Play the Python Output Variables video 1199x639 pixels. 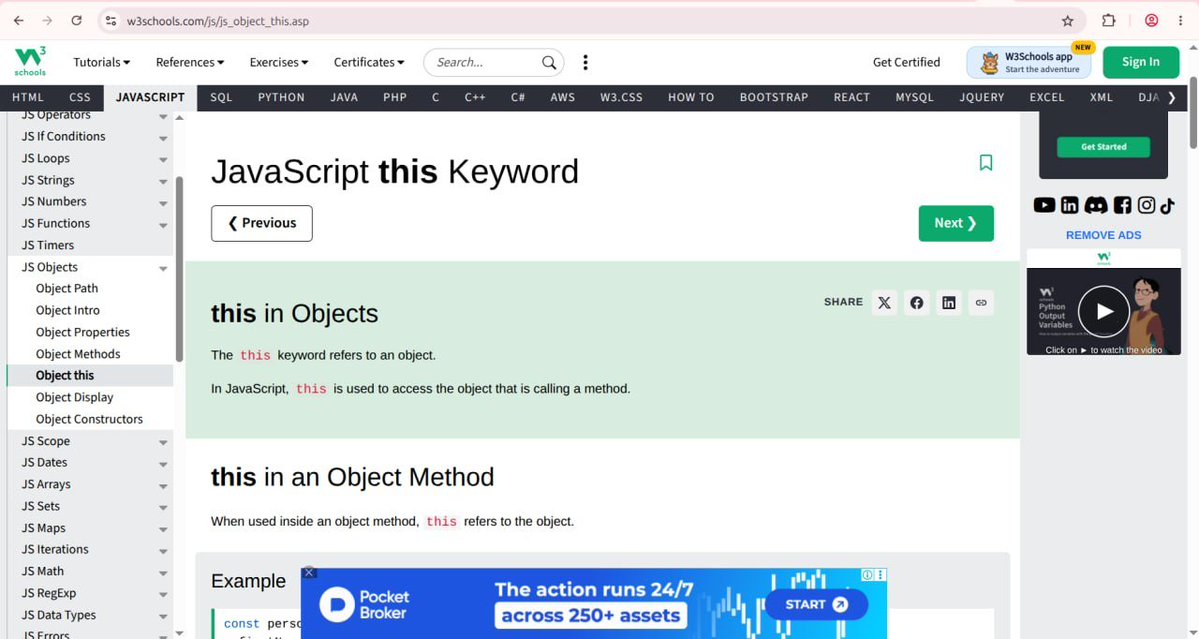point(1103,311)
